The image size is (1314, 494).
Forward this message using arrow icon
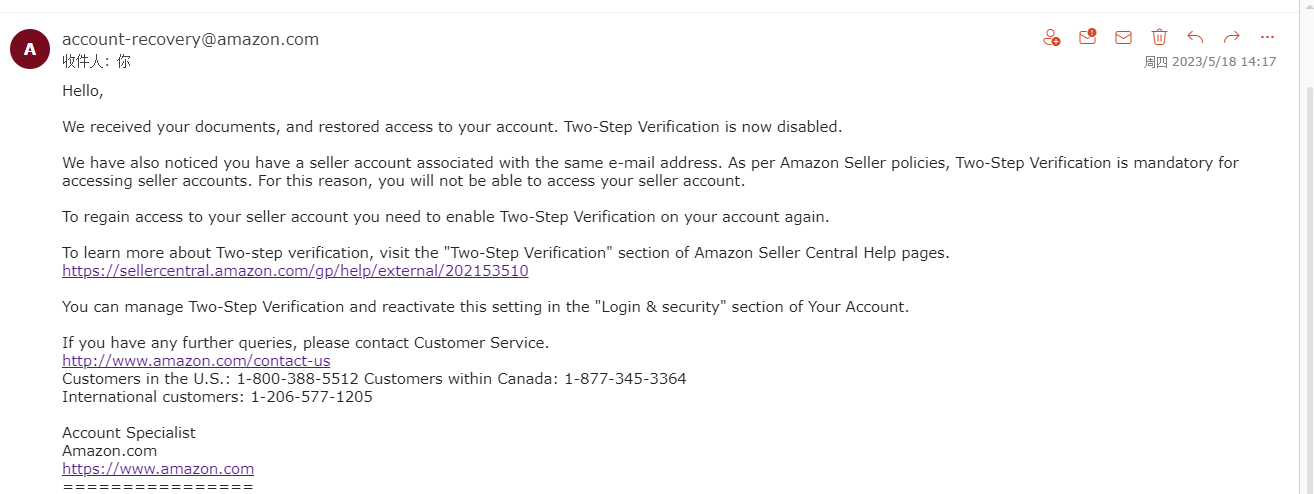click(x=1231, y=37)
